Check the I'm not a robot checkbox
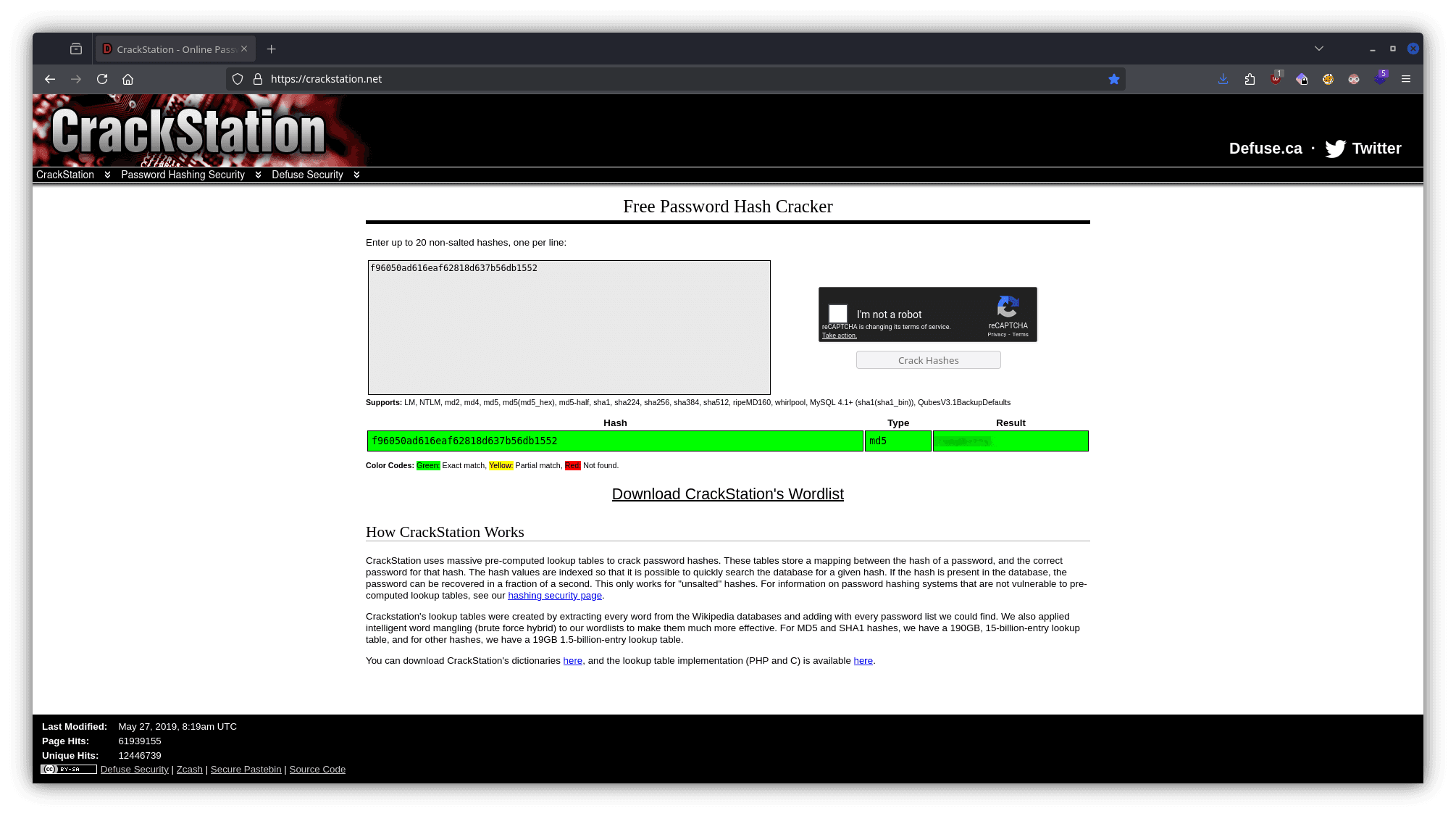Screen dimensions: 1456x816 tap(838, 314)
